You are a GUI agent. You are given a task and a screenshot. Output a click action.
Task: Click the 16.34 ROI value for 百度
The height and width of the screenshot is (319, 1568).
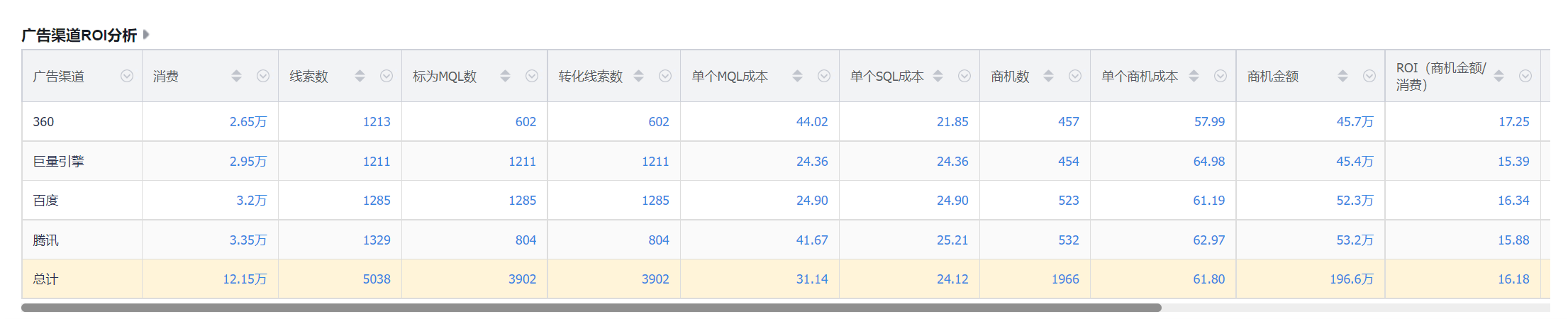pos(1513,201)
